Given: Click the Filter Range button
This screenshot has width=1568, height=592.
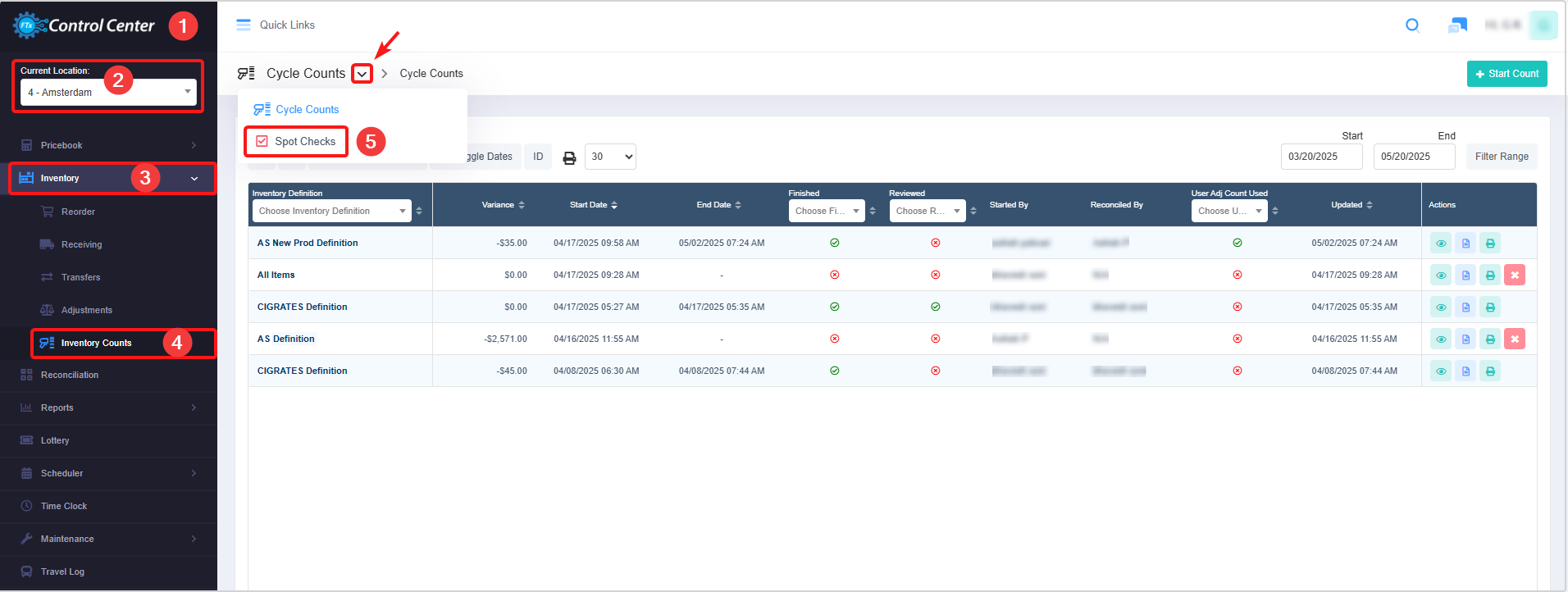Looking at the screenshot, I should (1501, 157).
